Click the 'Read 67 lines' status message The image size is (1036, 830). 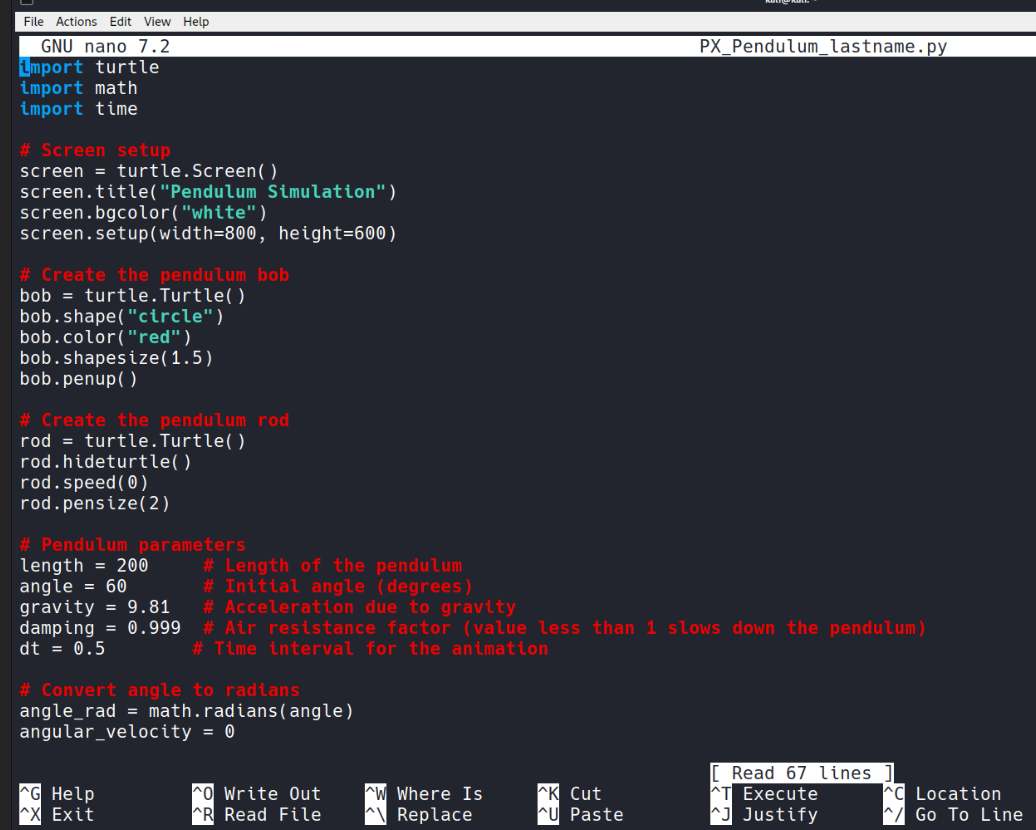pyautogui.click(x=801, y=773)
